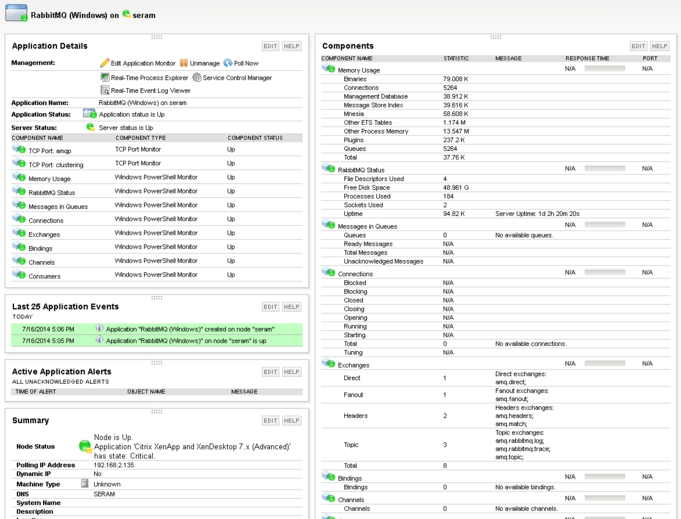The image size is (681, 519).
Task: Click the COMPONENT NAME header in Application Details table
Action: [x=37, y=138]
